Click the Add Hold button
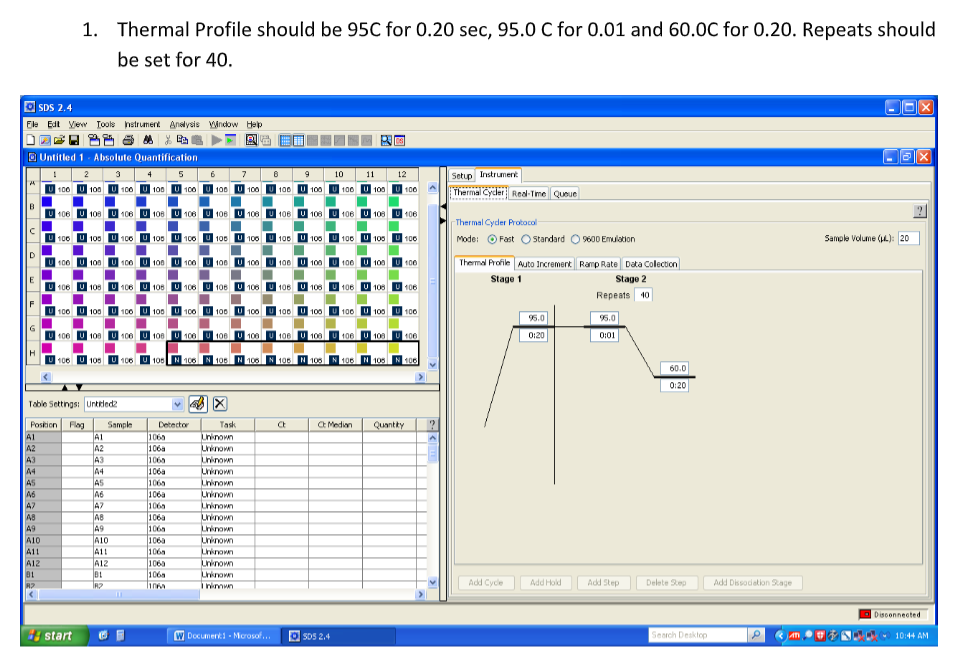968x670 pixels. click(x=546, y=582)
